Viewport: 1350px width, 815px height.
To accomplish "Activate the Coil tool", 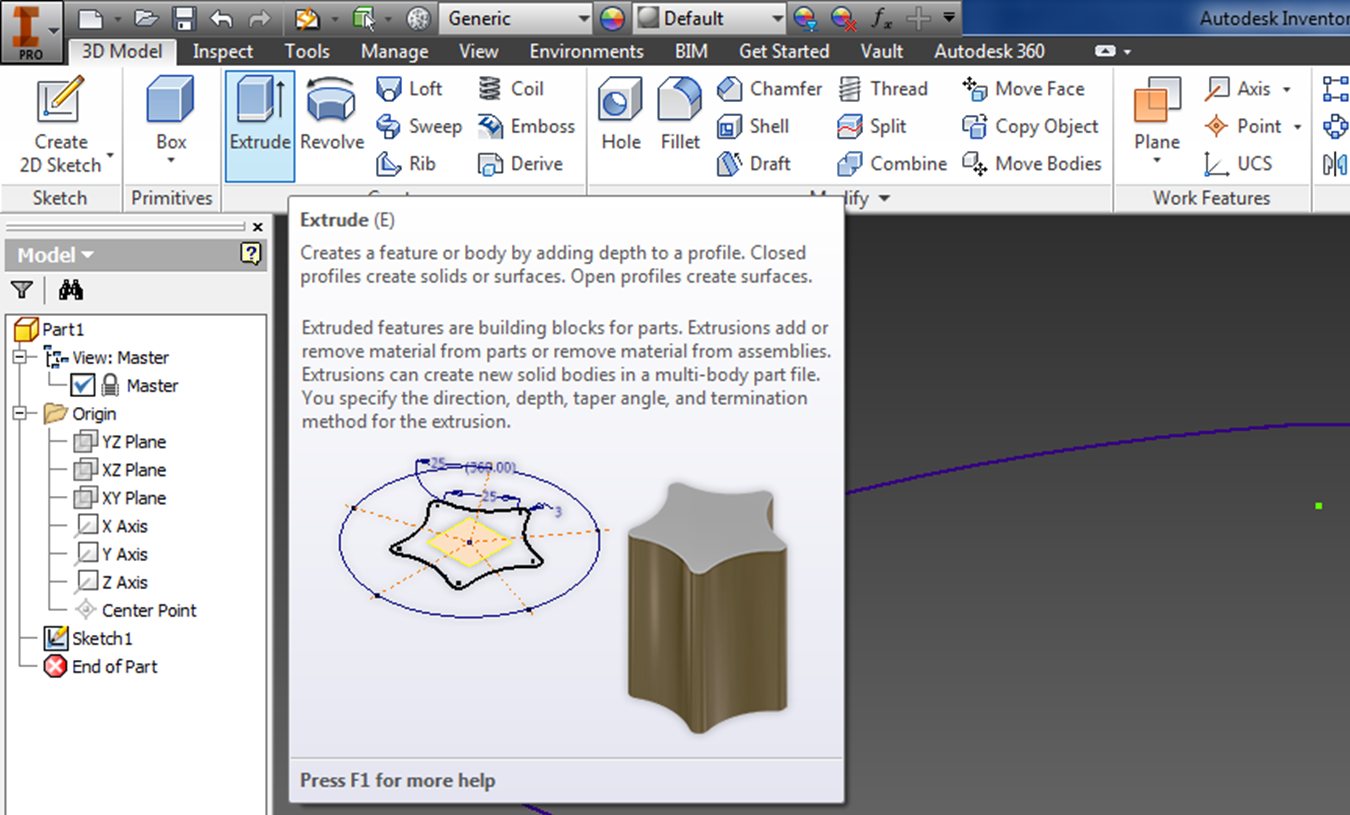I will tap(510, 89).
